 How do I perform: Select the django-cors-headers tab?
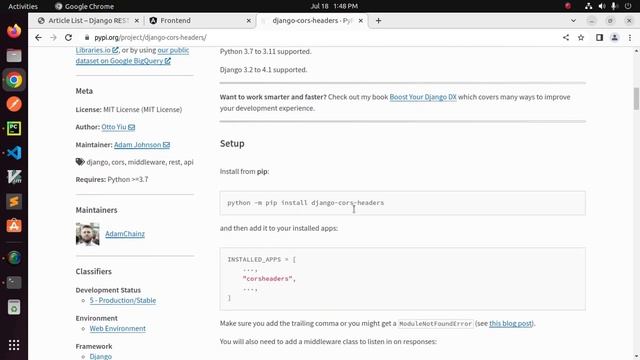click(x=311, y=20)
